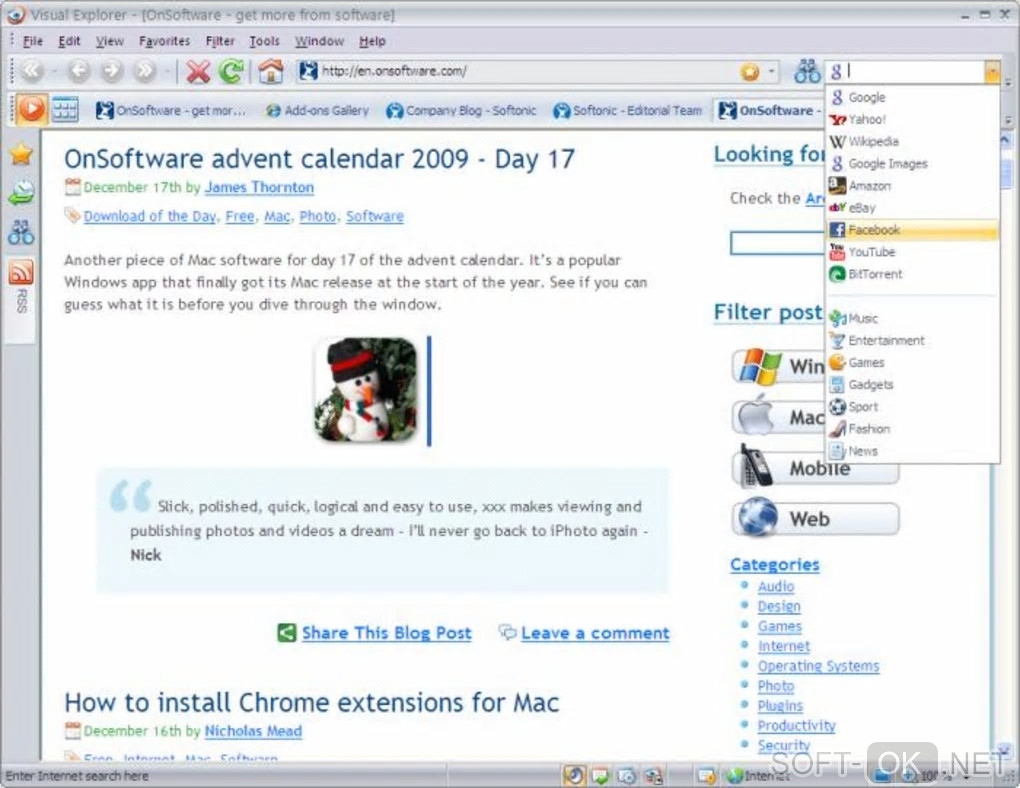Open the How to install Chrome extensions headline
1020x788 pixels.
click(x=312, y=703)
